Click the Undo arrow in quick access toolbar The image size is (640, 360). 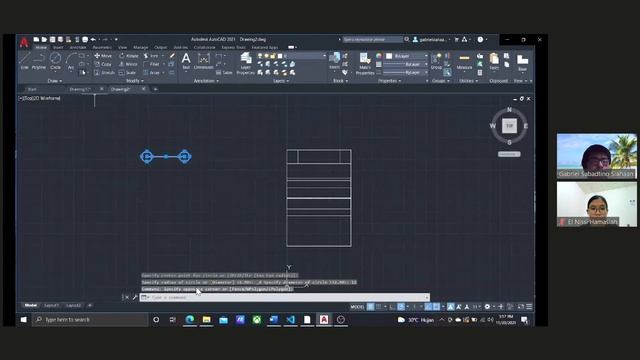pyautogui.click(x=93, y=40)
